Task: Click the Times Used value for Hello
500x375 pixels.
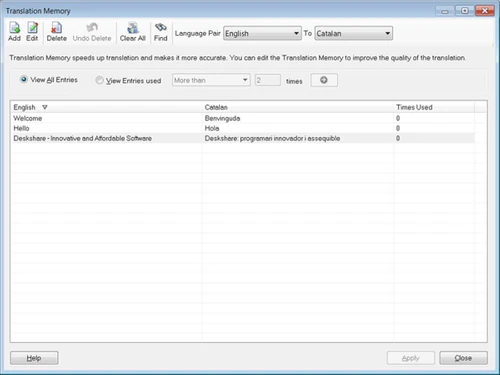Action: point(398,128)
